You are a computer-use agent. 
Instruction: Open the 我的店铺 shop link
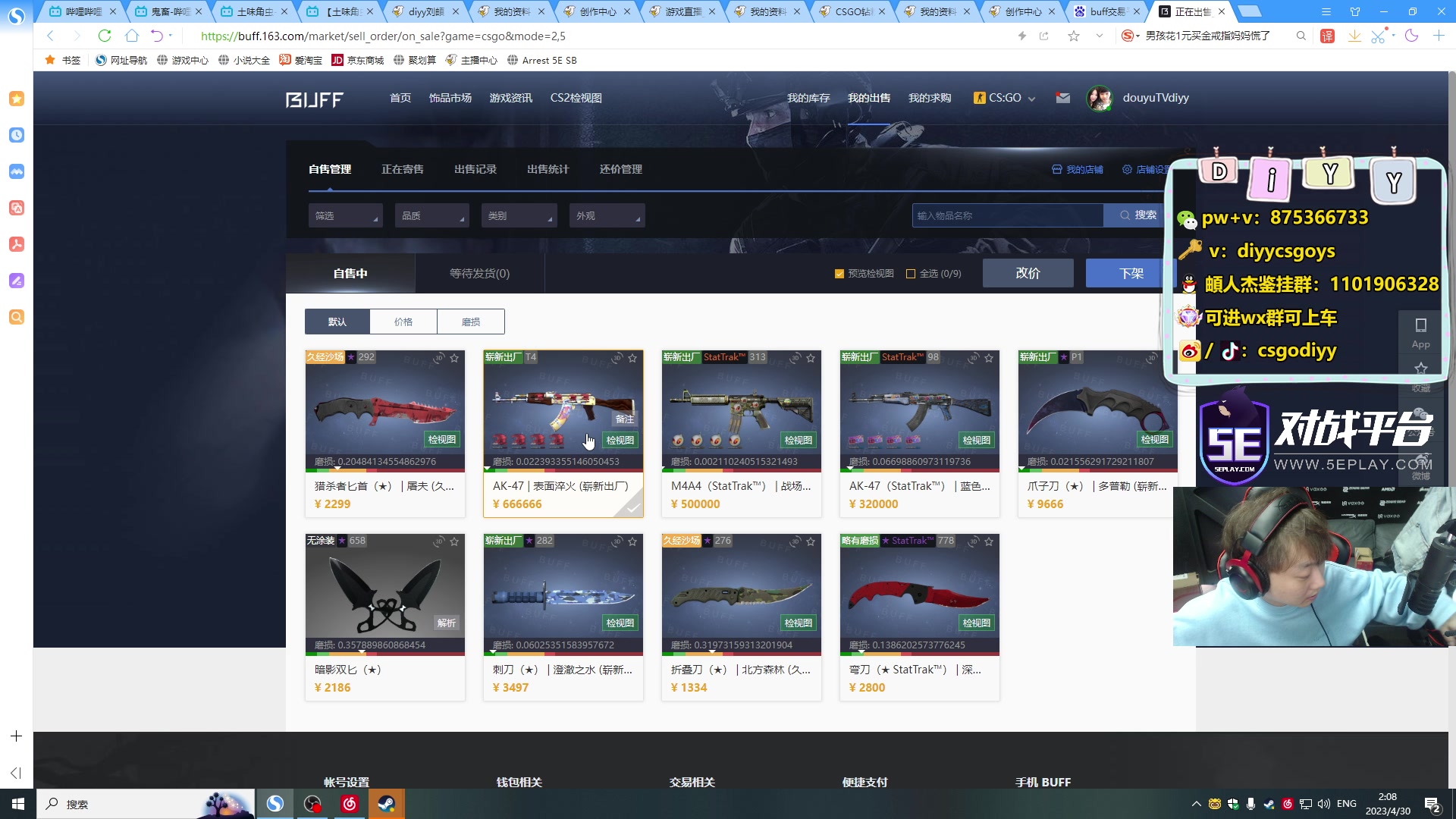pos(1078,170)
